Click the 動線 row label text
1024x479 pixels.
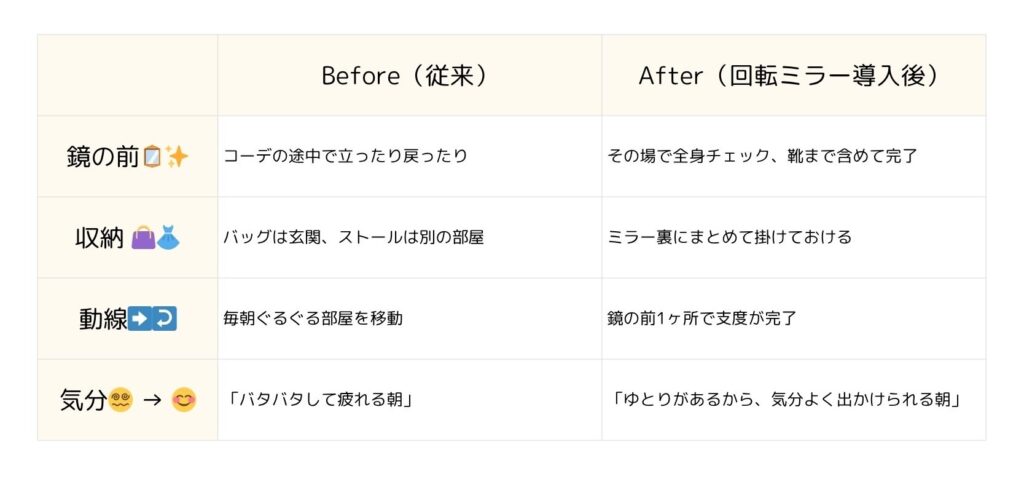point(103,320)
